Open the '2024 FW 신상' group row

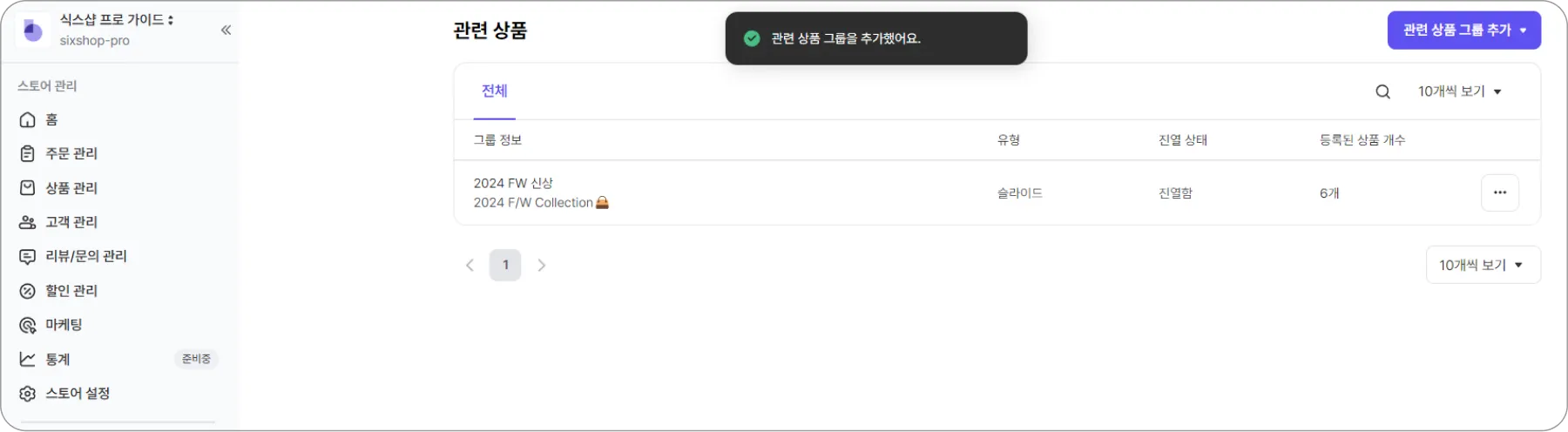pyautogui.click(x=513, y=183)
